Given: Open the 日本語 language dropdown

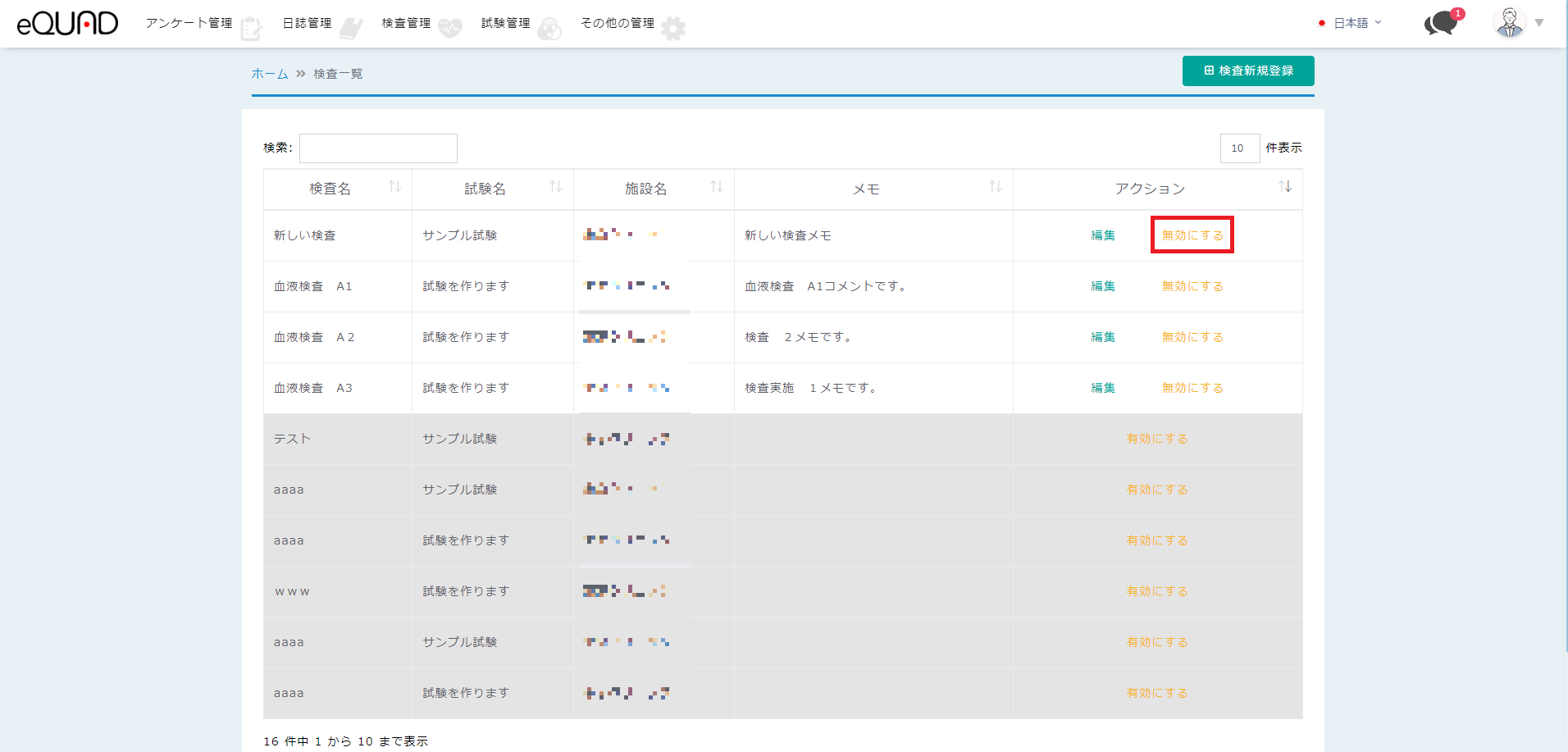Looking at the screenshot, I should [x=1350, y=23].
